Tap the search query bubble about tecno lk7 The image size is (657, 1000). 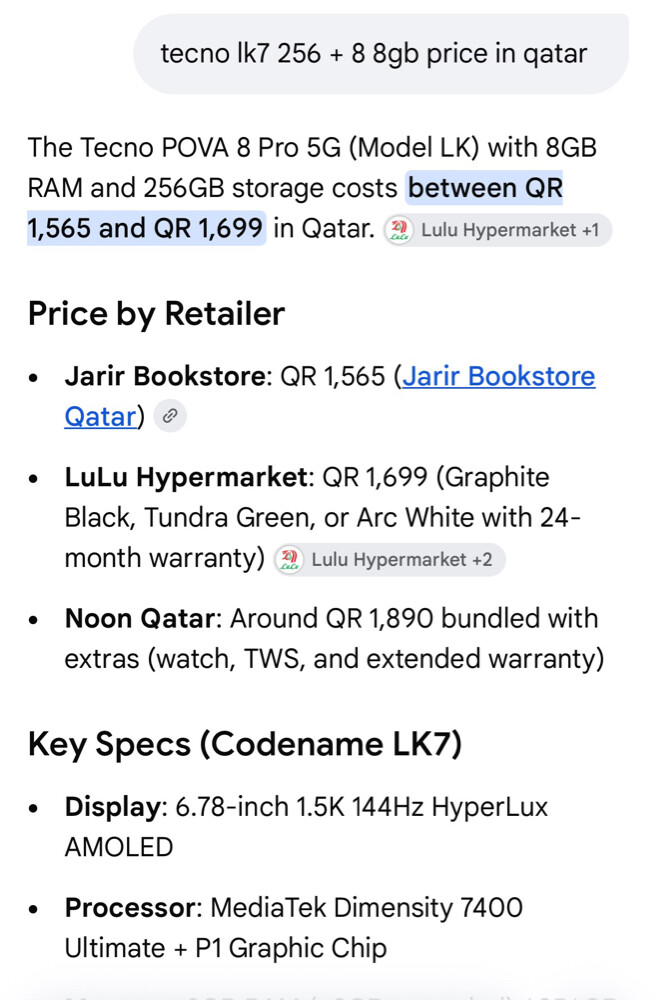tap(381, 54)
